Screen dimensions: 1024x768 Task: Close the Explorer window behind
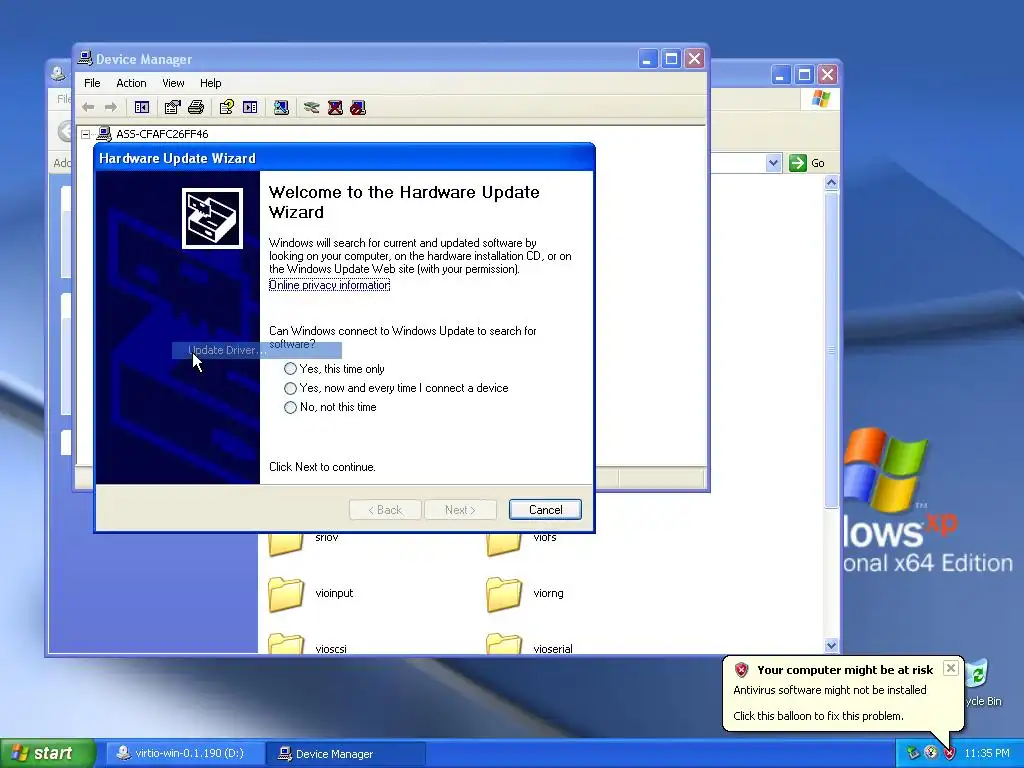coord(827,74)
